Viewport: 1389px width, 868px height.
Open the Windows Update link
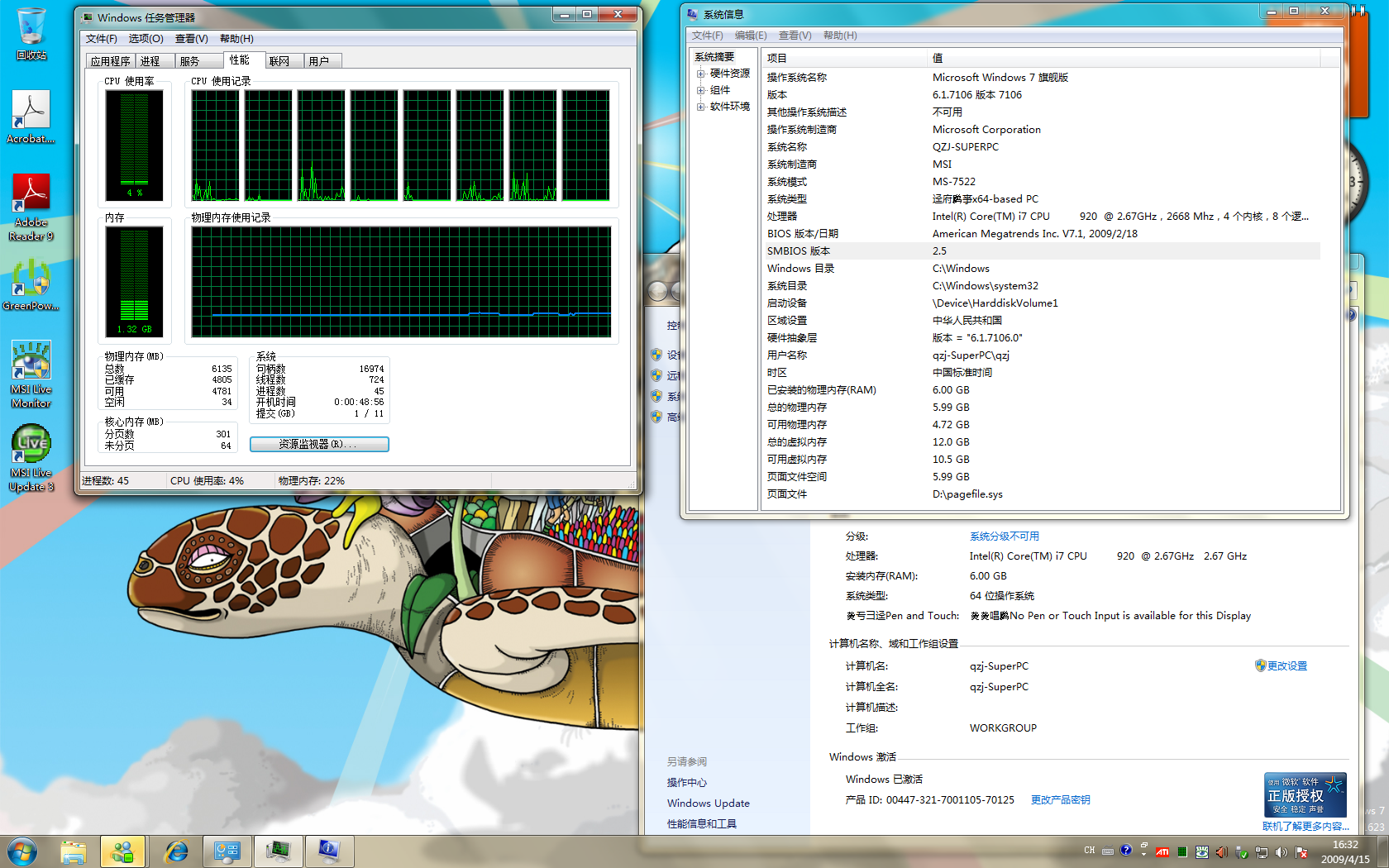coord(709,804)
